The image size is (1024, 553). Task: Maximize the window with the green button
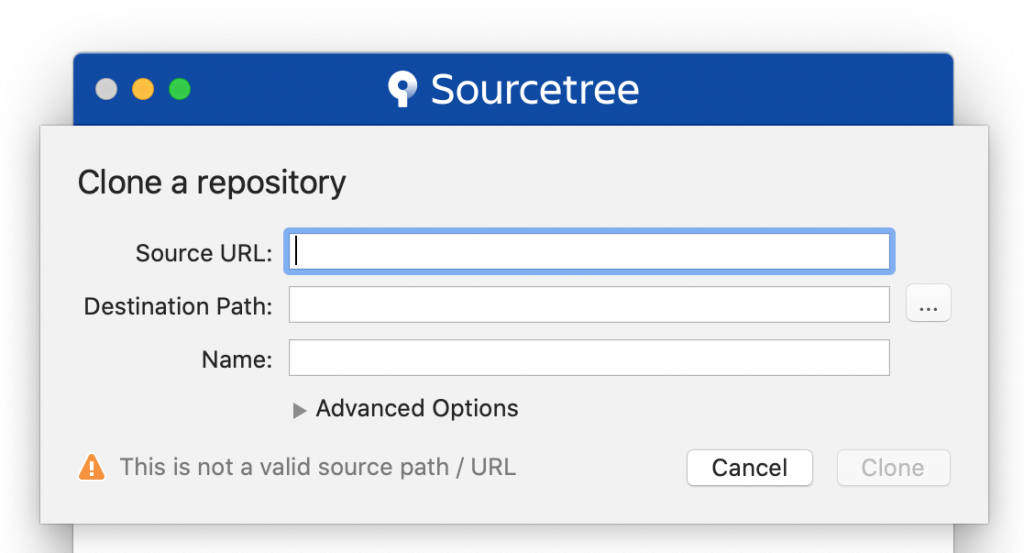(179, 90)
